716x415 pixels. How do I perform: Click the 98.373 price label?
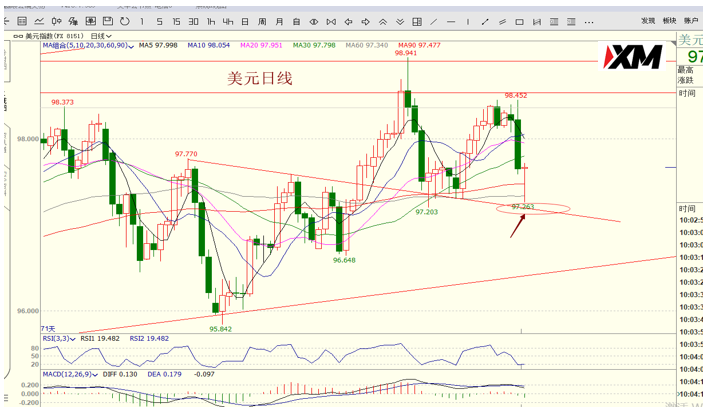tap(63, 102)
